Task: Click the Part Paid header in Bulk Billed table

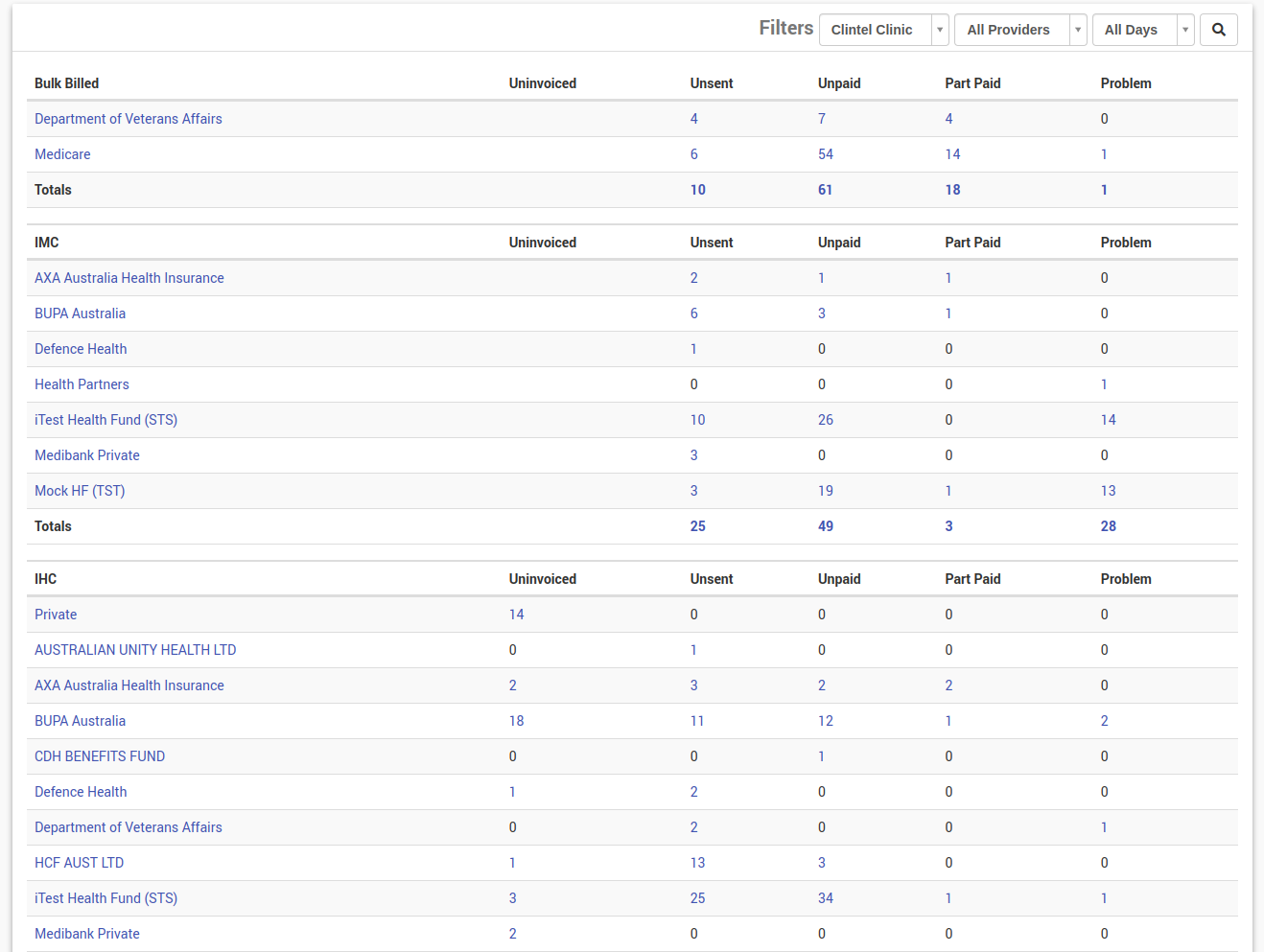Action: coord(972,83)
